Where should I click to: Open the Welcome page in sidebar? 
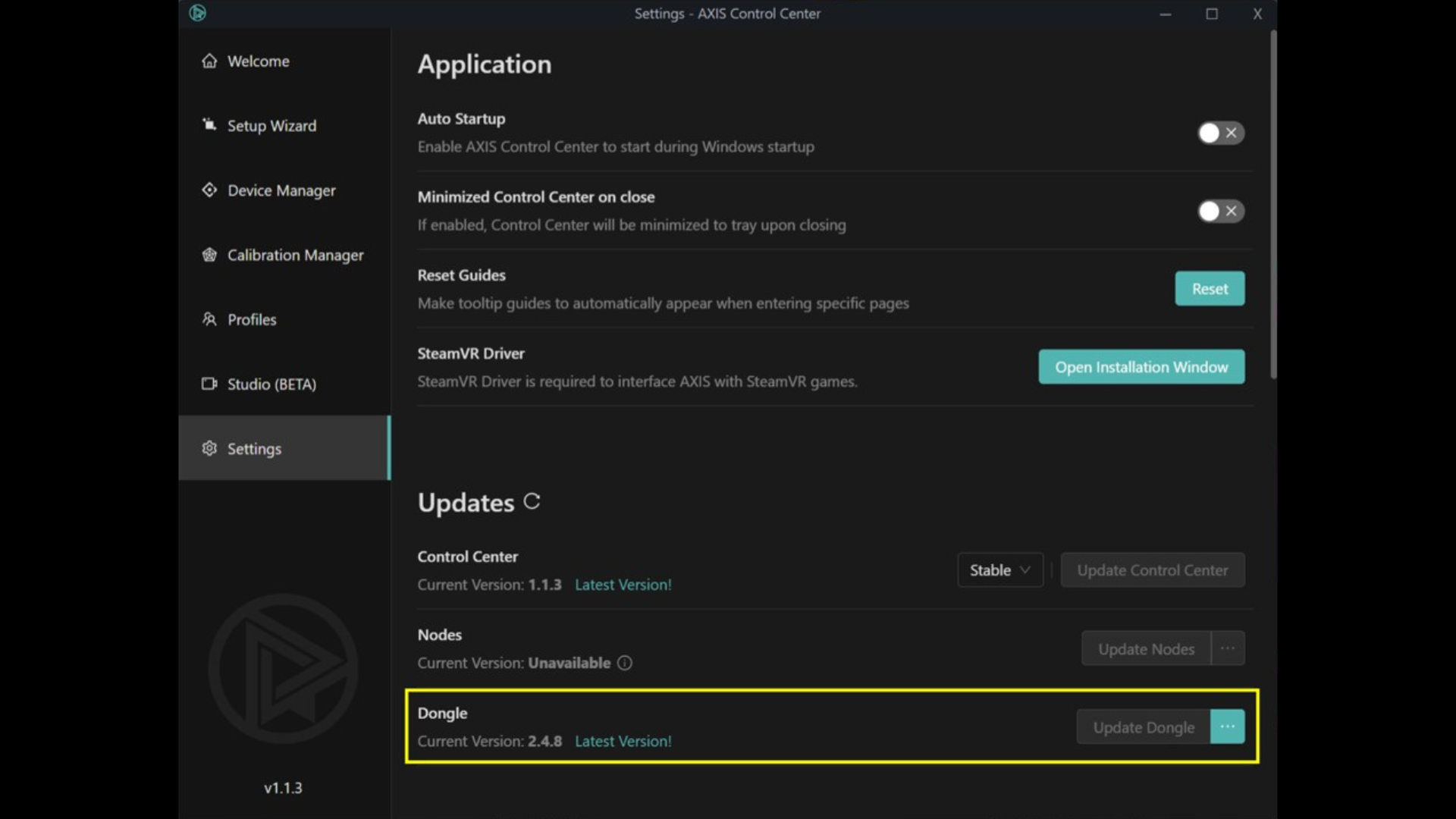(258, 61)
